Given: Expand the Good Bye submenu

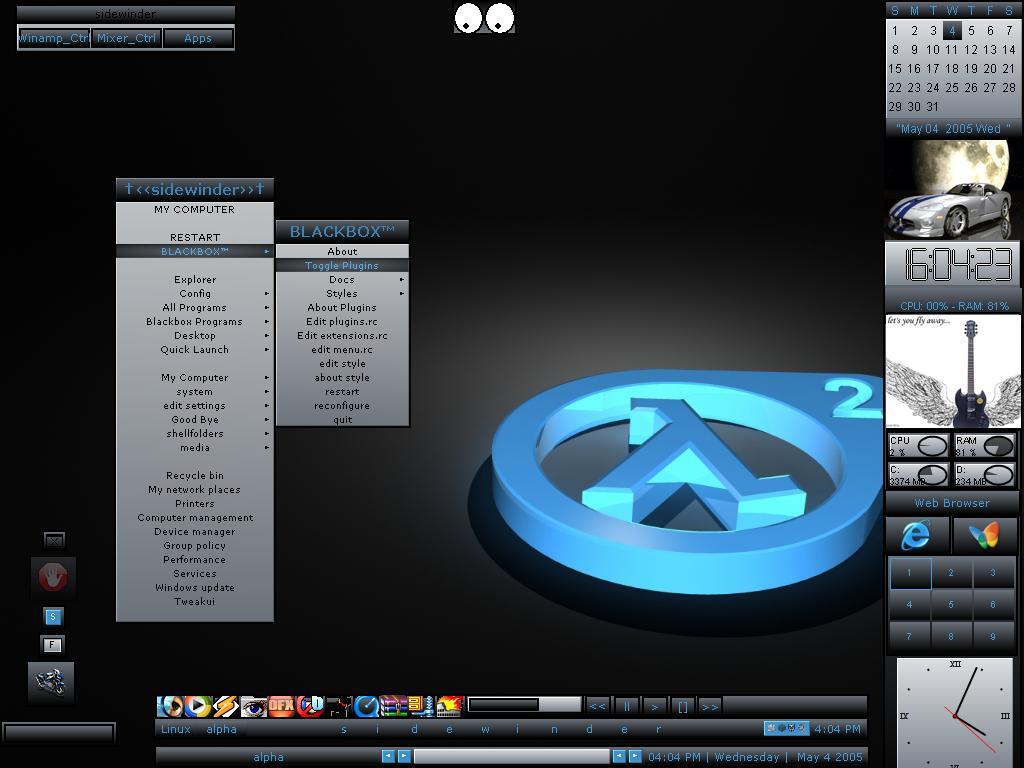Looking at the screenshot, I should [x=195, y=419].
